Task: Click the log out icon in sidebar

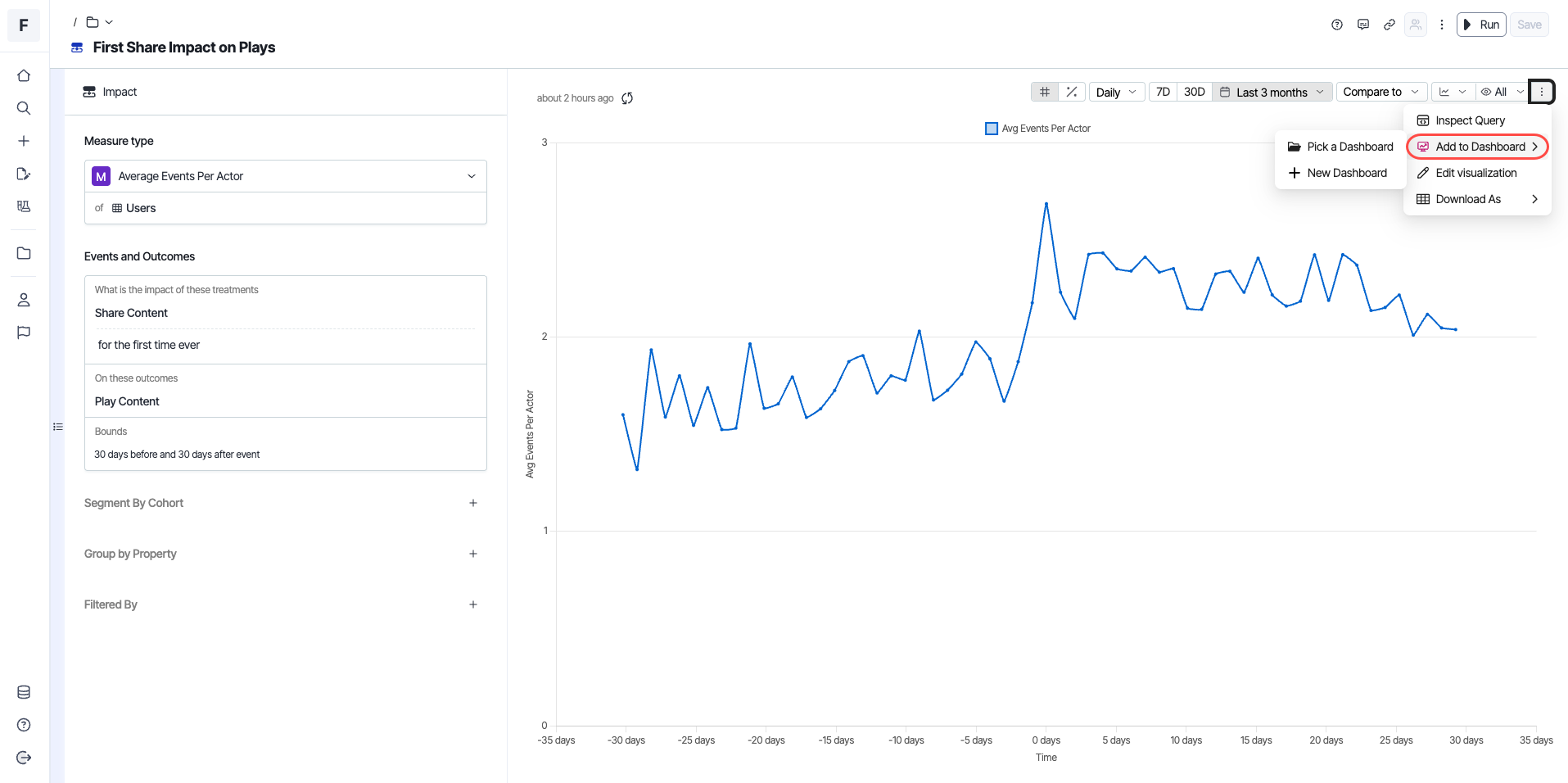Action: (x=24, y=758)
